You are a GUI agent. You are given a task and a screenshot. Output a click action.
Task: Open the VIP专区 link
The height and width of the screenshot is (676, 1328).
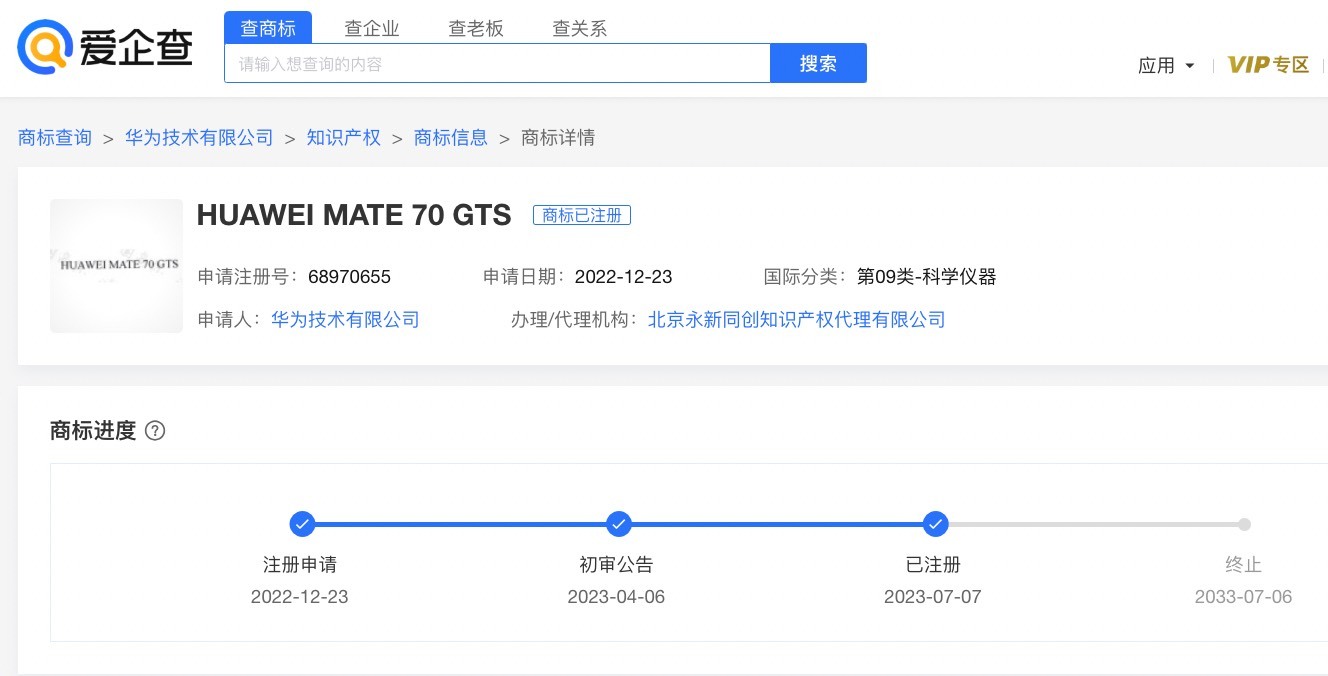[1268, 66]
